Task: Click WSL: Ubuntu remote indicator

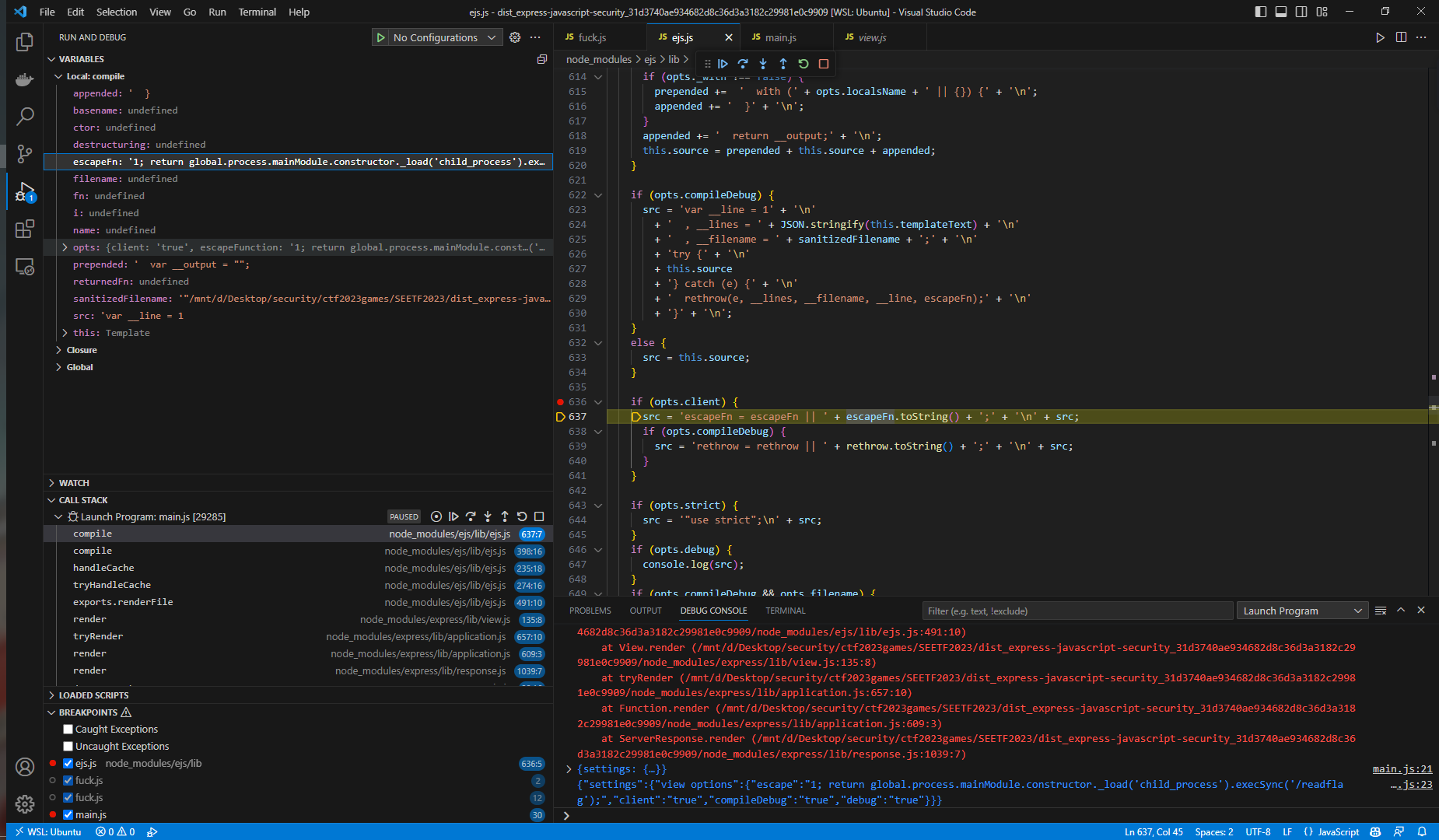Action: pyautogui.click(x=47, y=831)
